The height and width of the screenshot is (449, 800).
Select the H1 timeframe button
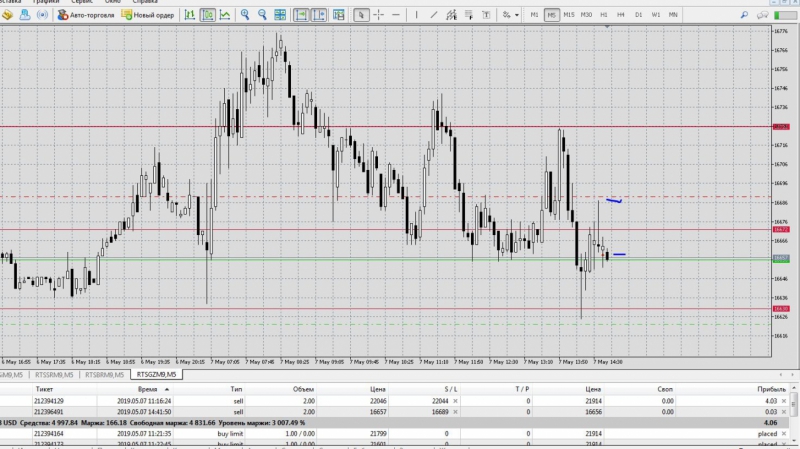click(x=603, y=15)
